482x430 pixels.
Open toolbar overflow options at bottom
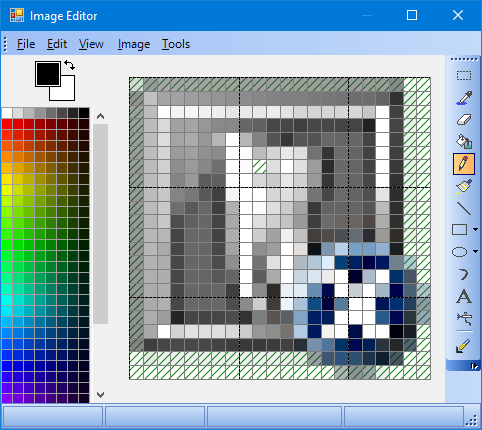[x=474, y=366]
